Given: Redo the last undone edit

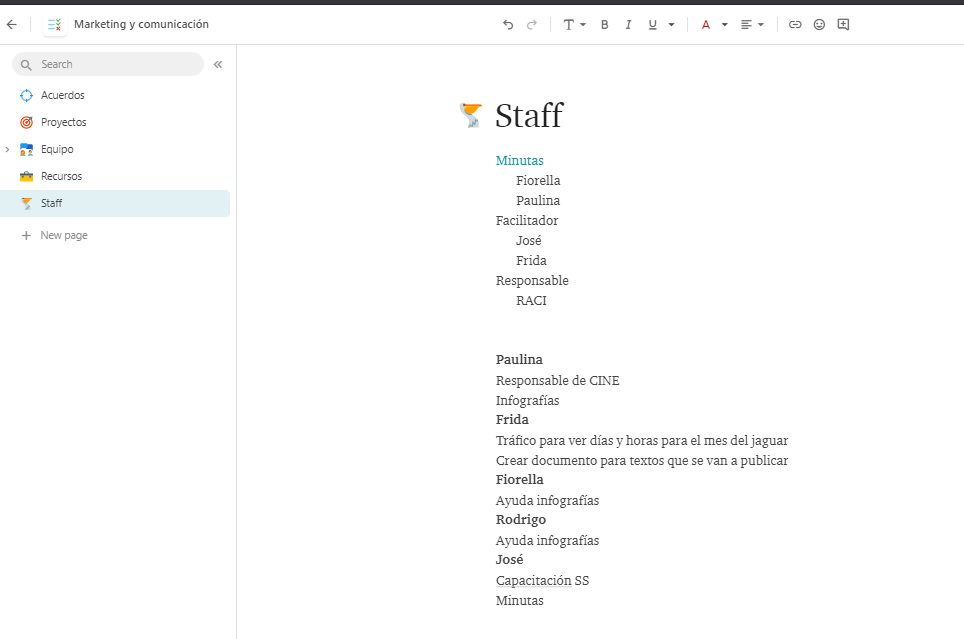Looking at the screenshot, I should pyautogui.click(x=532, y=25).
